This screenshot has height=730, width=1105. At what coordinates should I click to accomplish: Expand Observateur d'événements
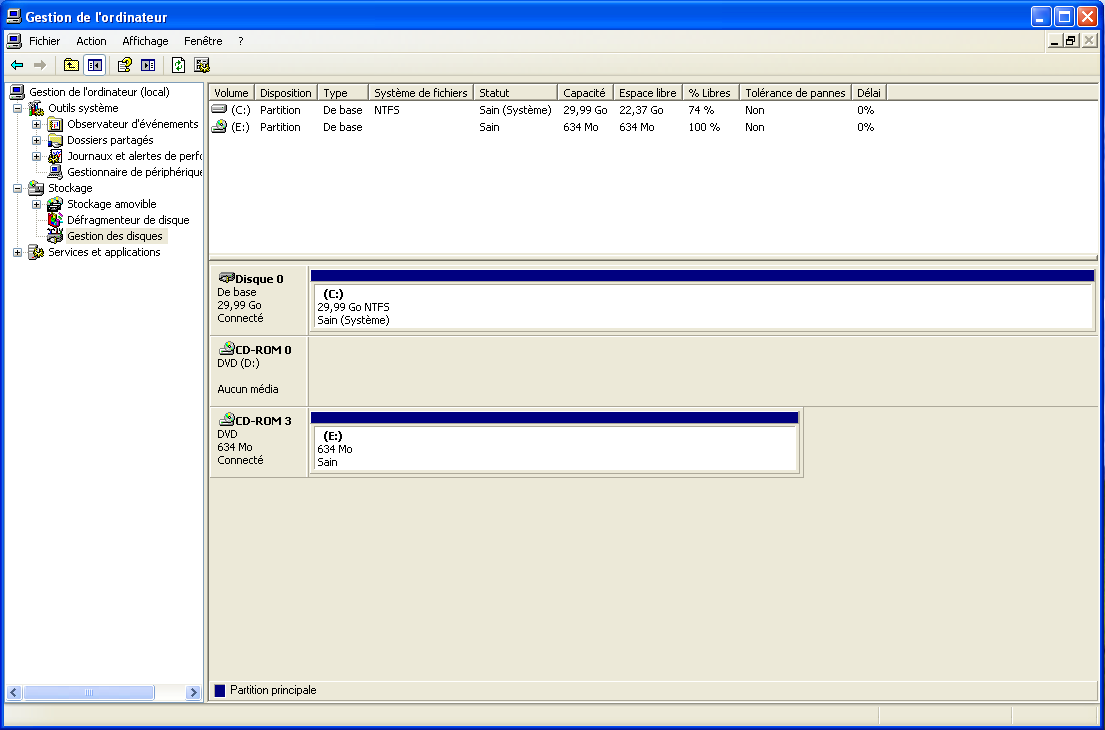click(37, 125)
